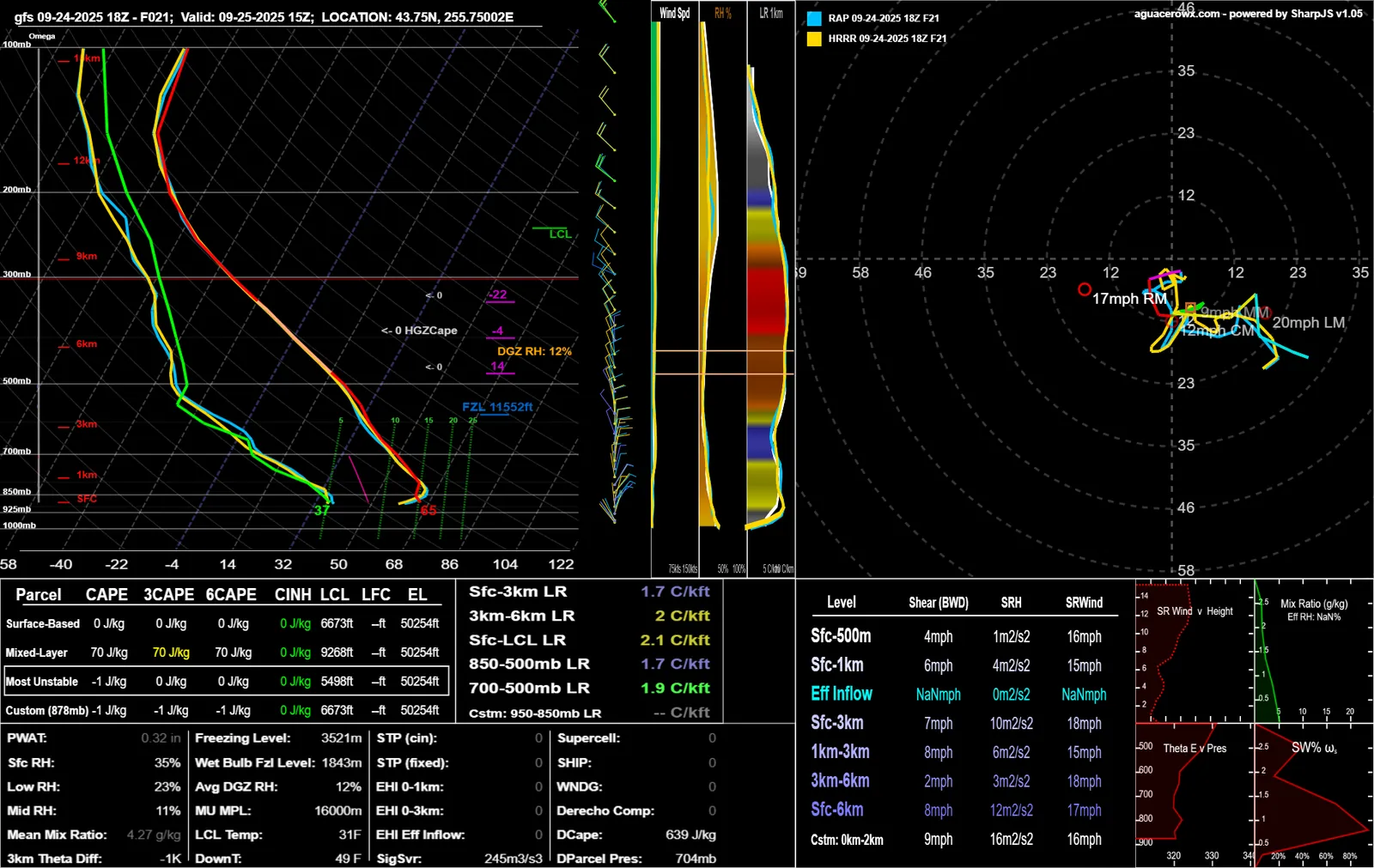Click the PWAT value 0.32 in
Screen dimensions: 1374x868
click(x=161, y=738)
